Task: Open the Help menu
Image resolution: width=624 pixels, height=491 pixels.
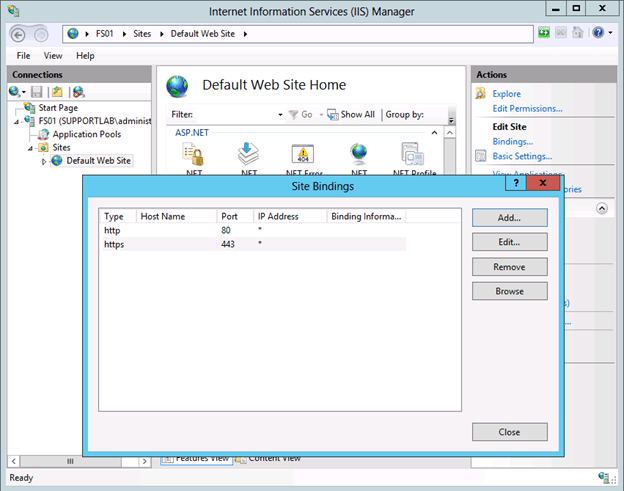Action: pyautogui.click(x=85, y=56)
